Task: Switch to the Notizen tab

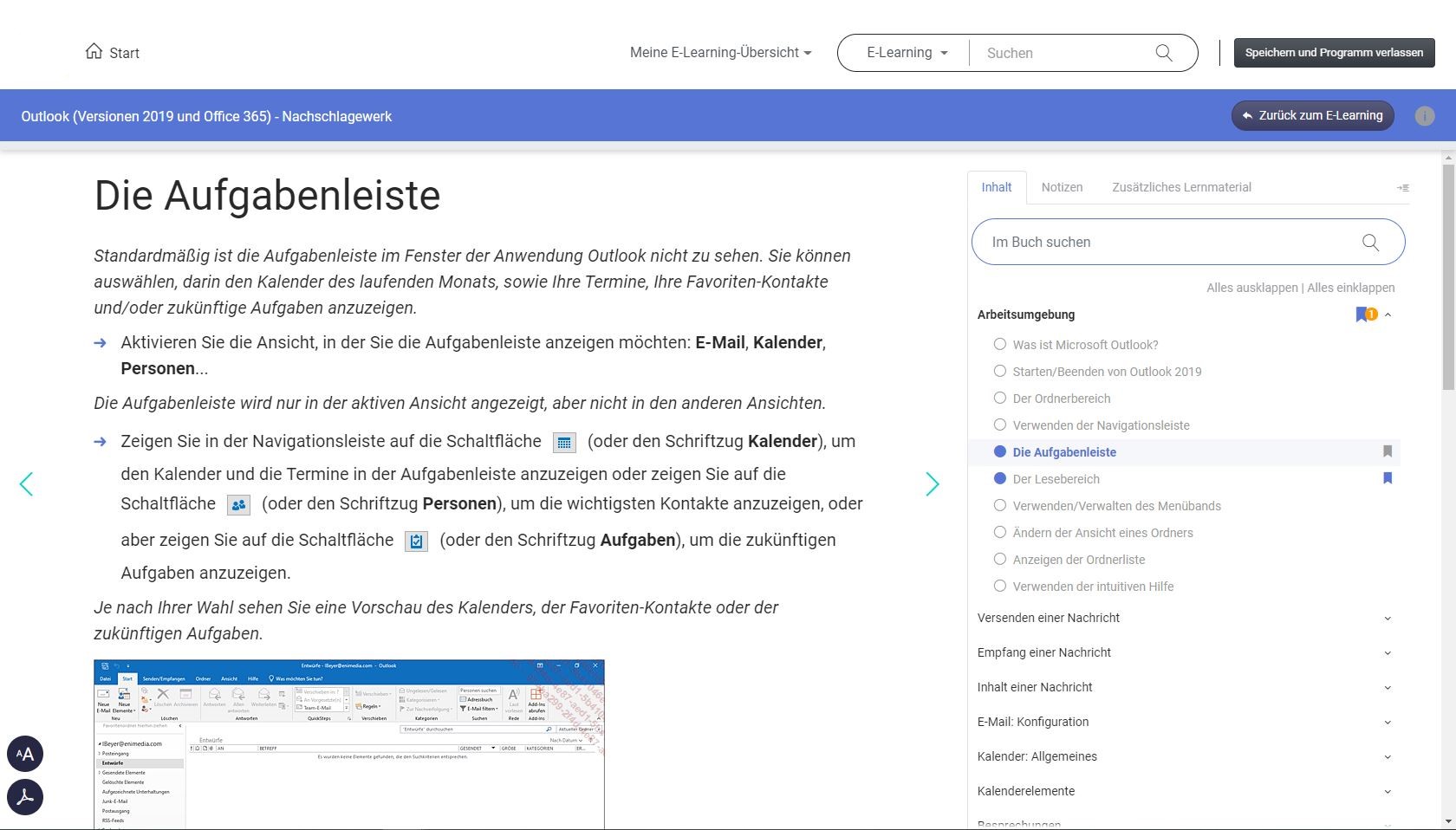Action: (1062, 187)
